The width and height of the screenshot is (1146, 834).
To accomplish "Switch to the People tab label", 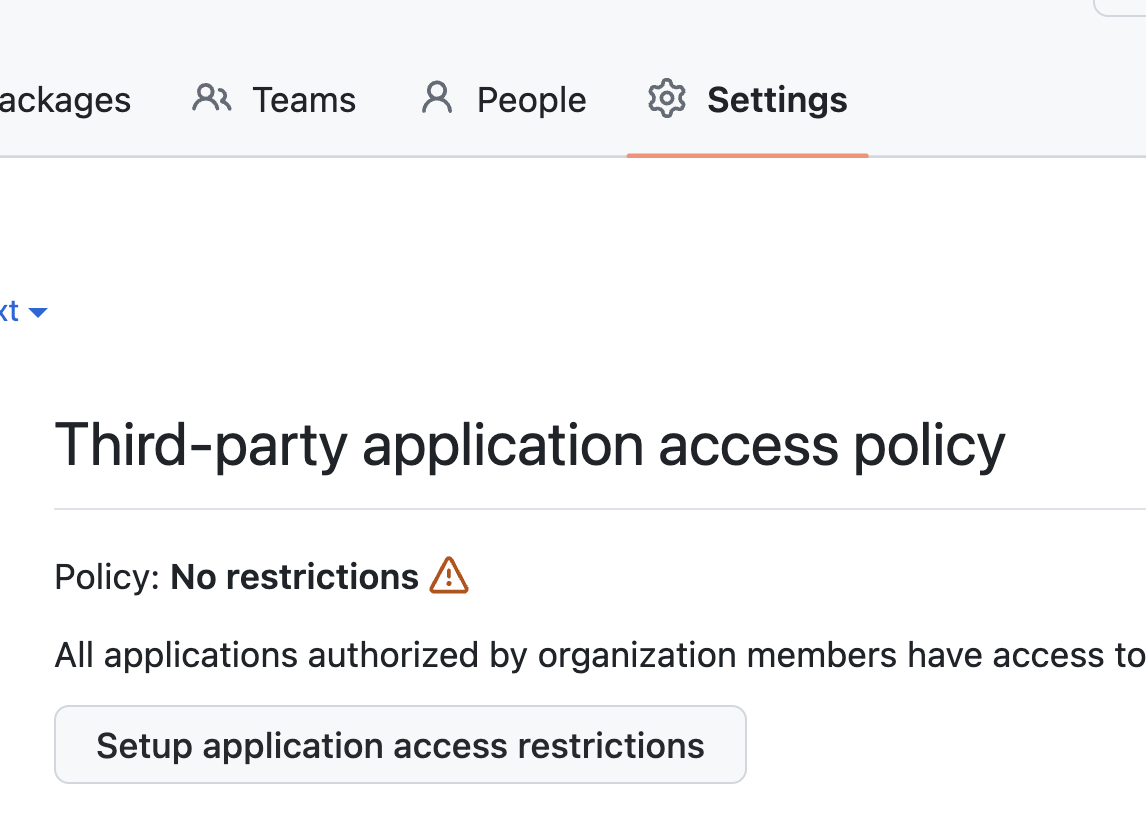I will pyautogui.click(x=531, y=100).
